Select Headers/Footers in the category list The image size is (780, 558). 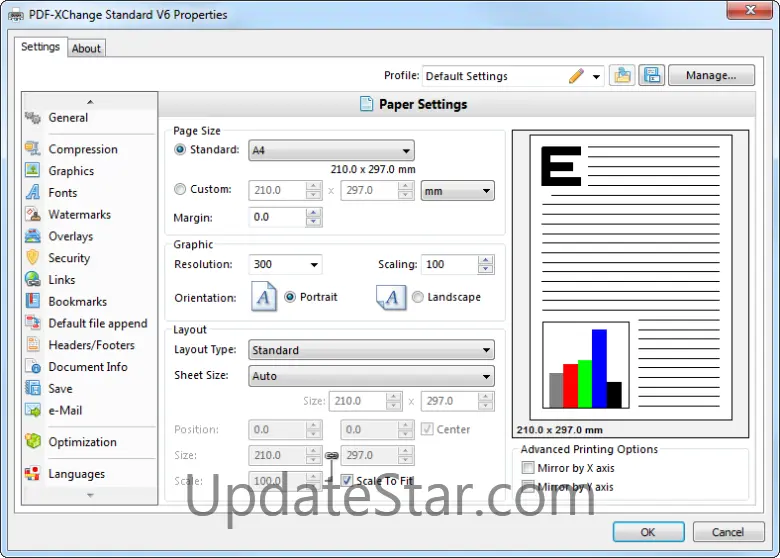click(x=92, y=345)
